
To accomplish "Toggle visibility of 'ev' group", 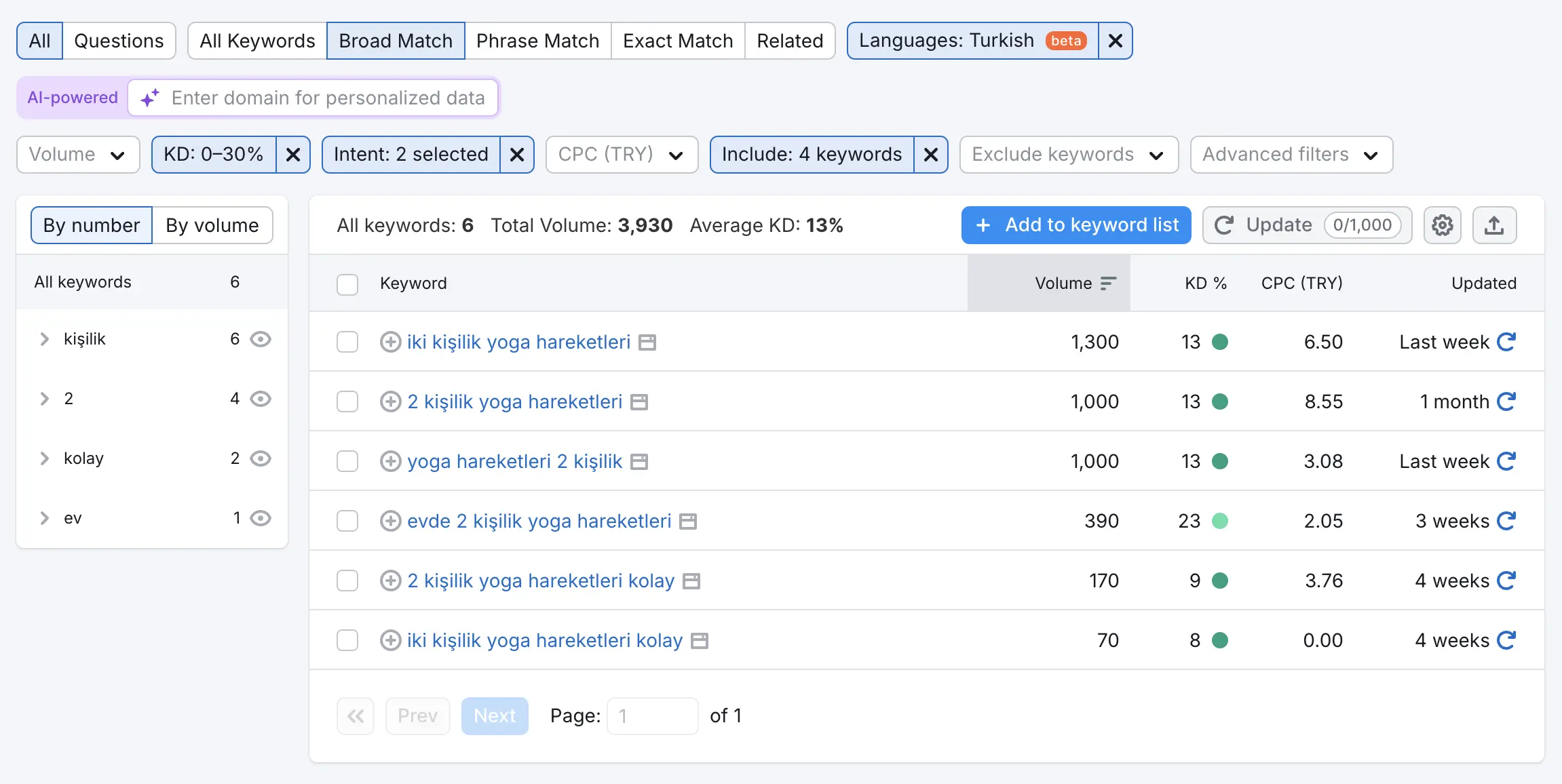I will click(261, 518).
